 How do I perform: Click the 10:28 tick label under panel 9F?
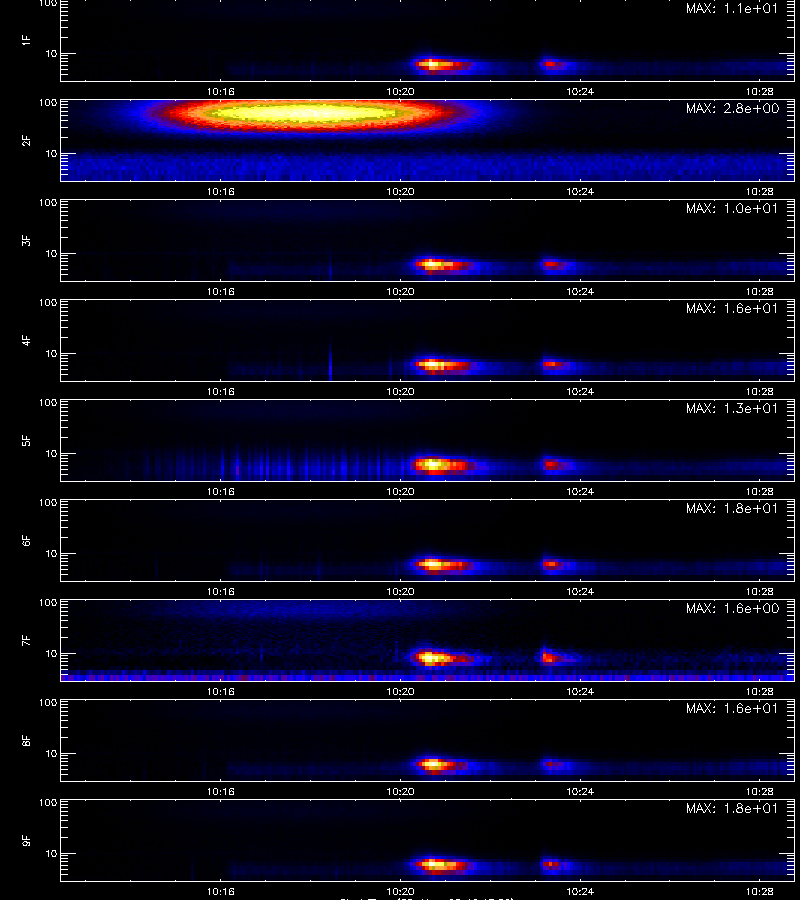point(760,891)
